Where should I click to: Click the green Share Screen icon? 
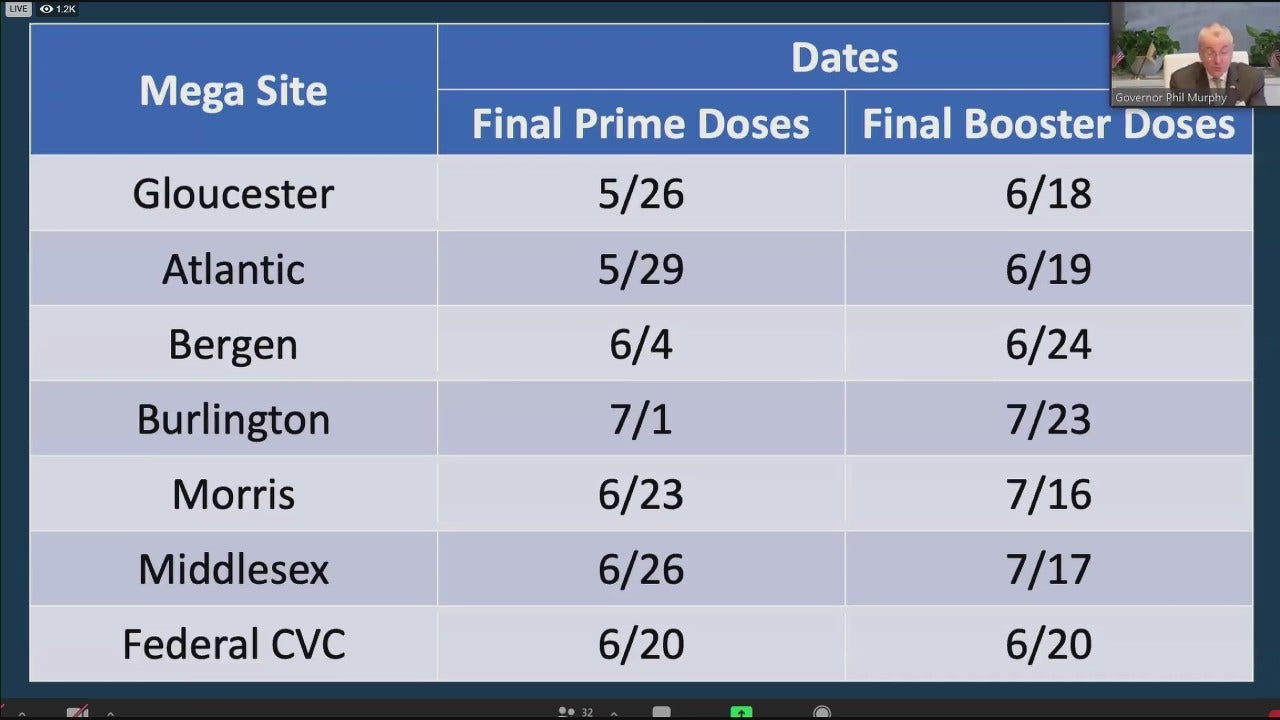tap(741, 713)
